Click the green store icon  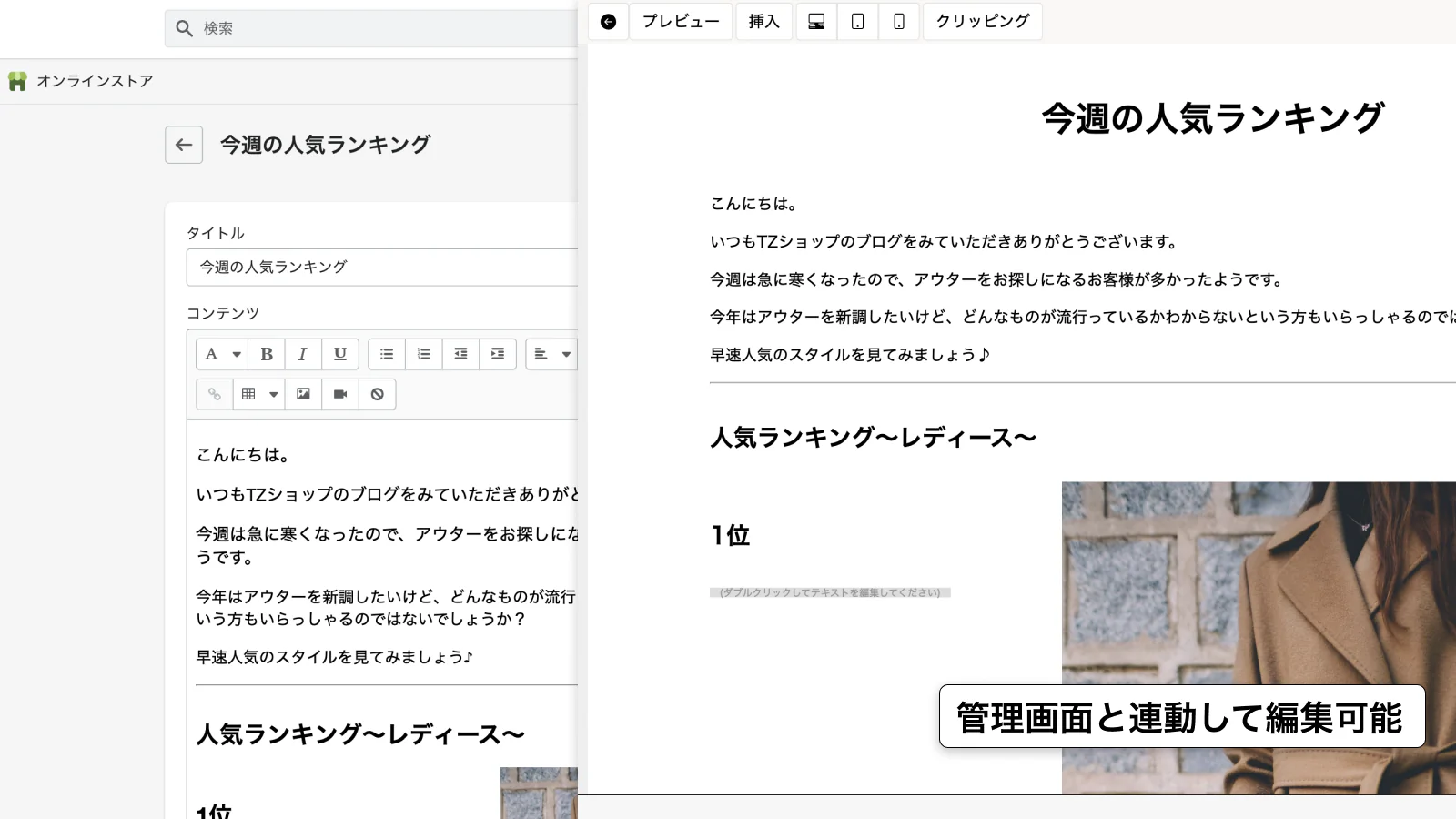[17, 81]
